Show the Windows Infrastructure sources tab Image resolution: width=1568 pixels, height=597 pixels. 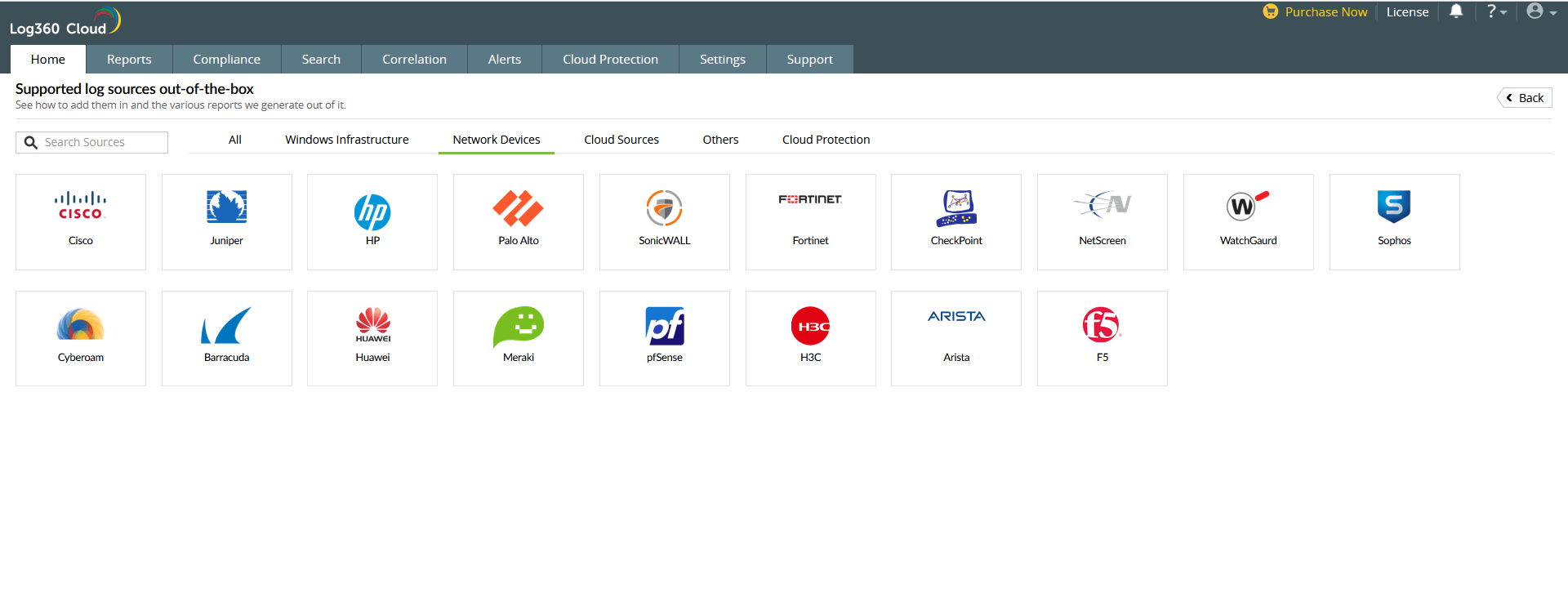[x=346, y=140]
